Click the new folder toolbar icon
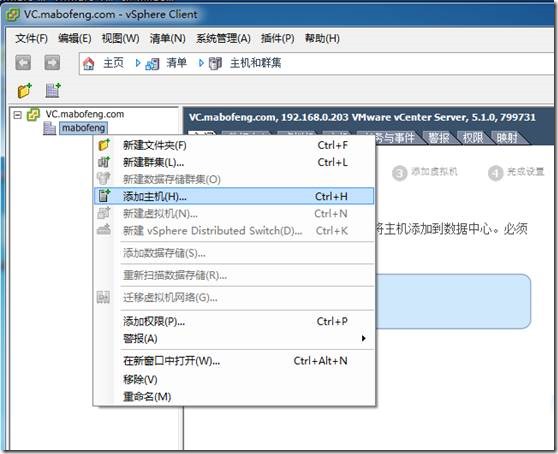The height and width of the screenshot is (454, 558). point(25,90)
